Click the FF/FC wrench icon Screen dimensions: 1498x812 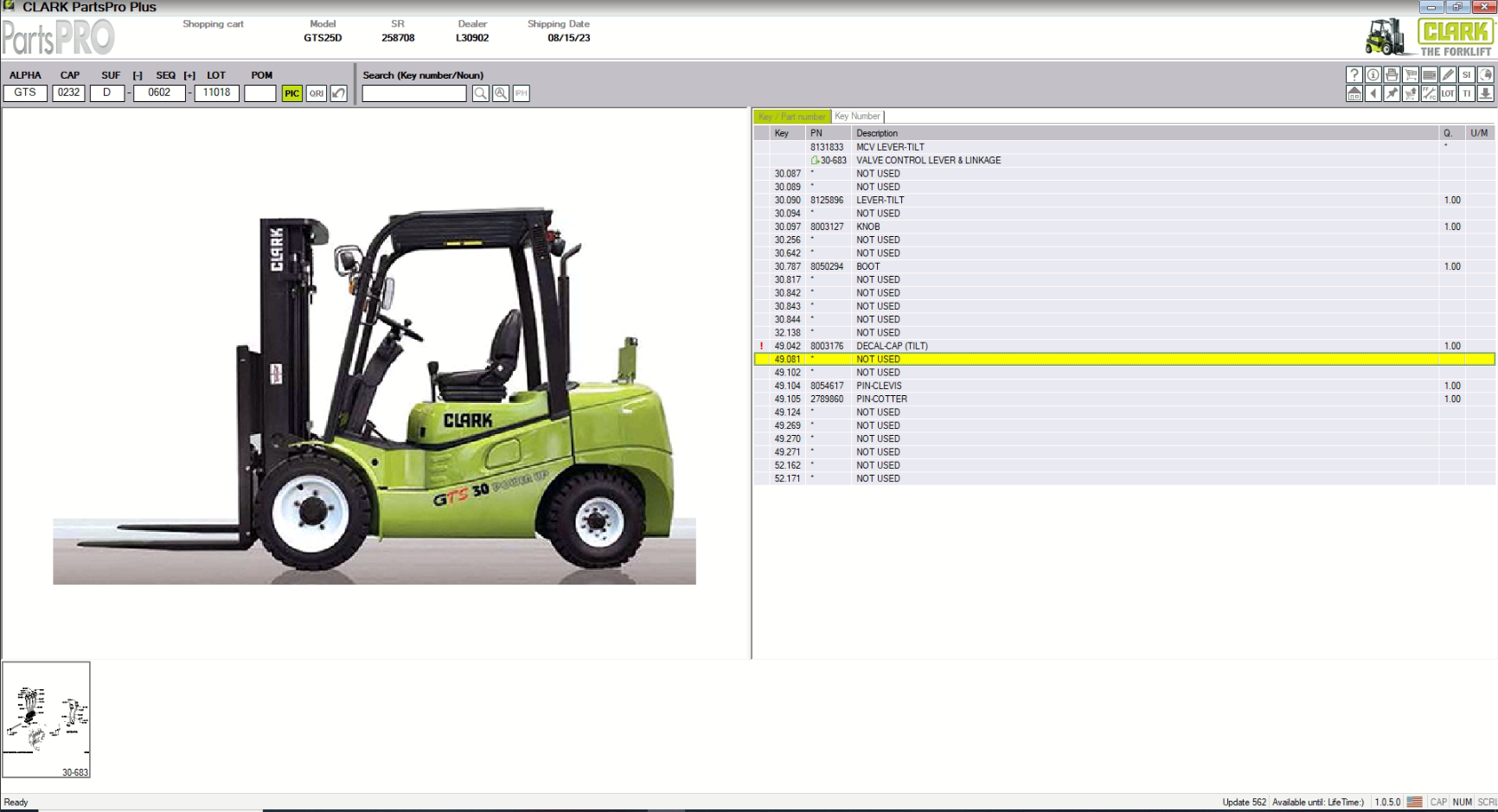(x=1429, y=93)
